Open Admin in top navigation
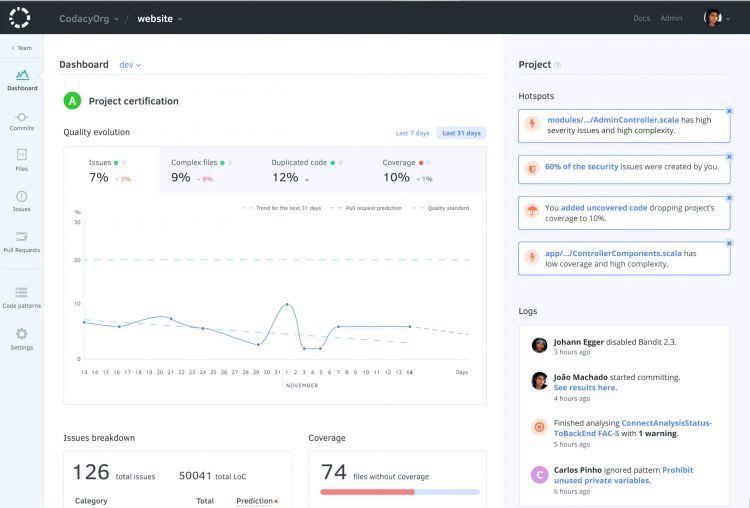Screen dimensions: 750x508 click(671, 18)
